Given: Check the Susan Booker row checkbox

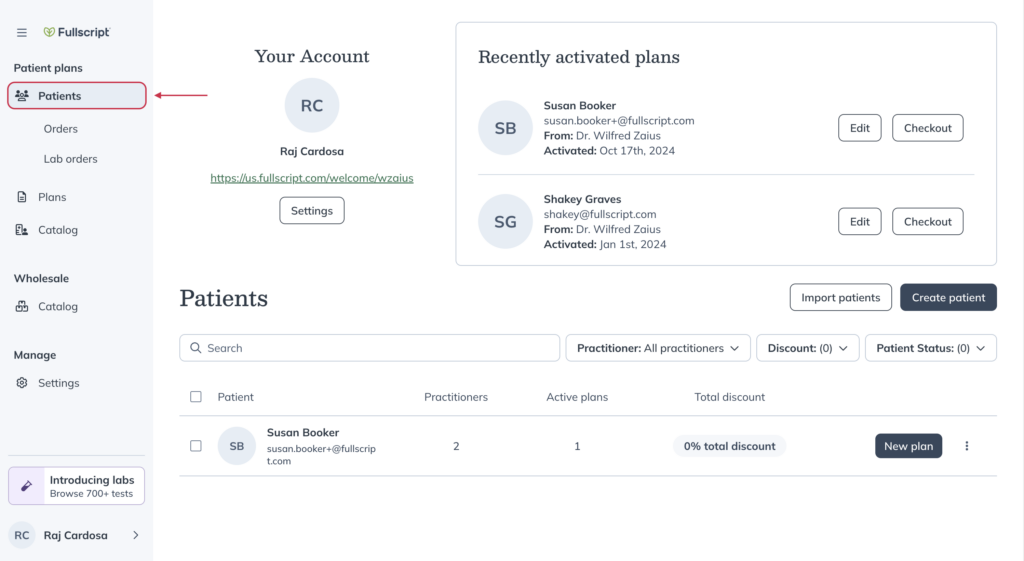Looking at the screenshot, I should coord(196,446).
